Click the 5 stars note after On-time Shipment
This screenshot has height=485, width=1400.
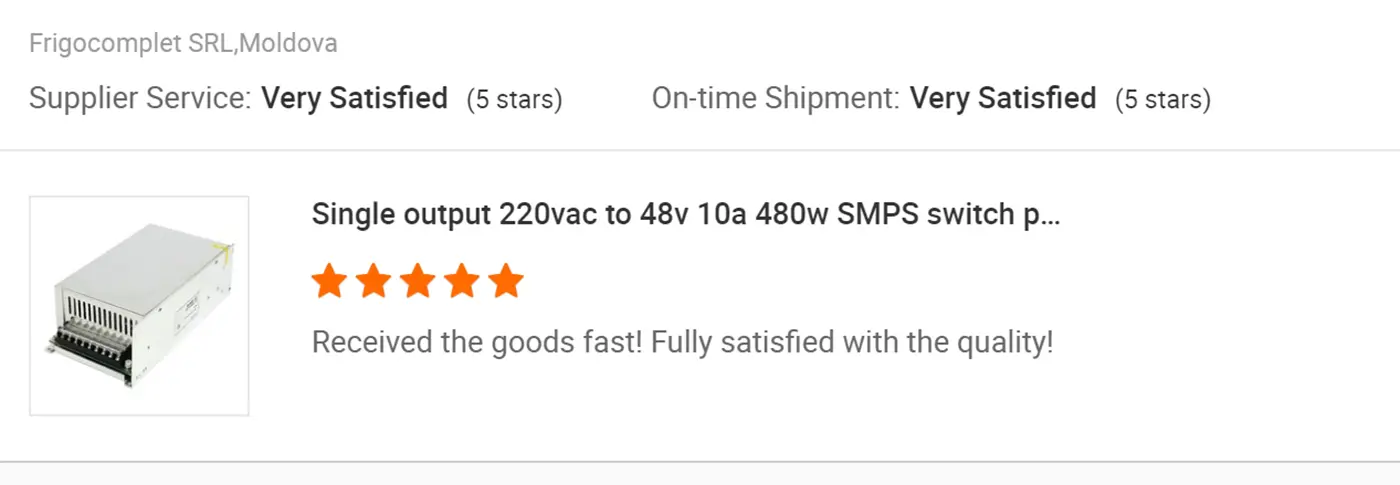(x=1163, y=100)
